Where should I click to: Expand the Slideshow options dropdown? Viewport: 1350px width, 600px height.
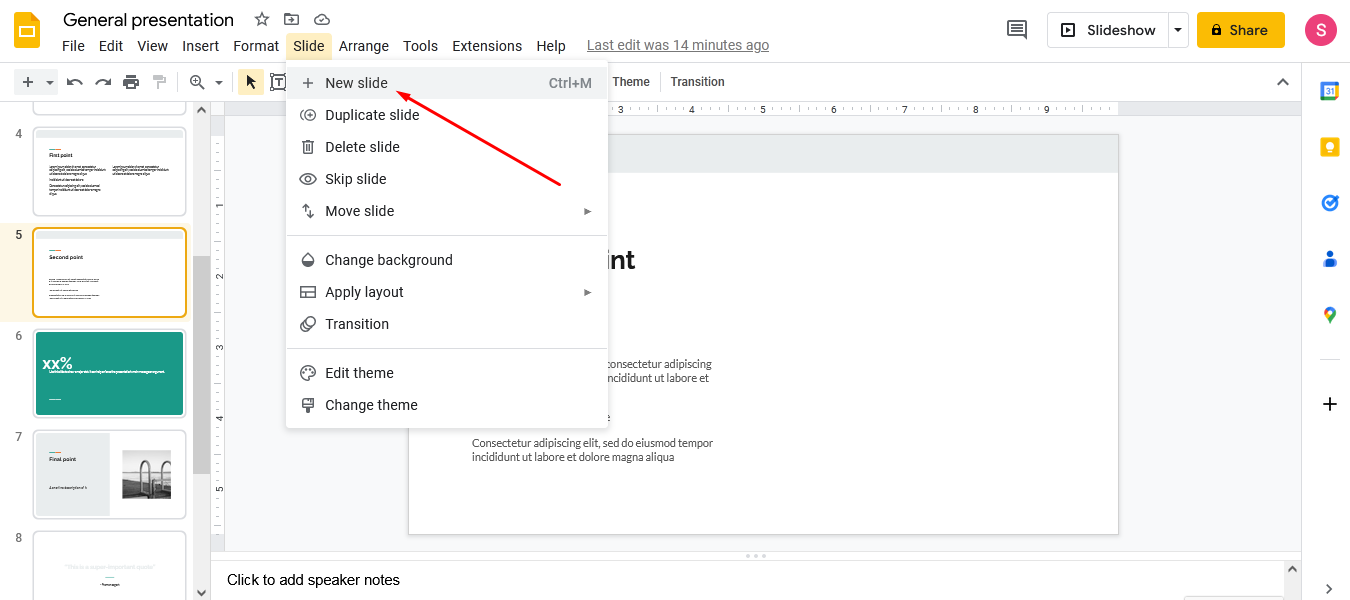pyautogui.click(x=1177, y=29)
